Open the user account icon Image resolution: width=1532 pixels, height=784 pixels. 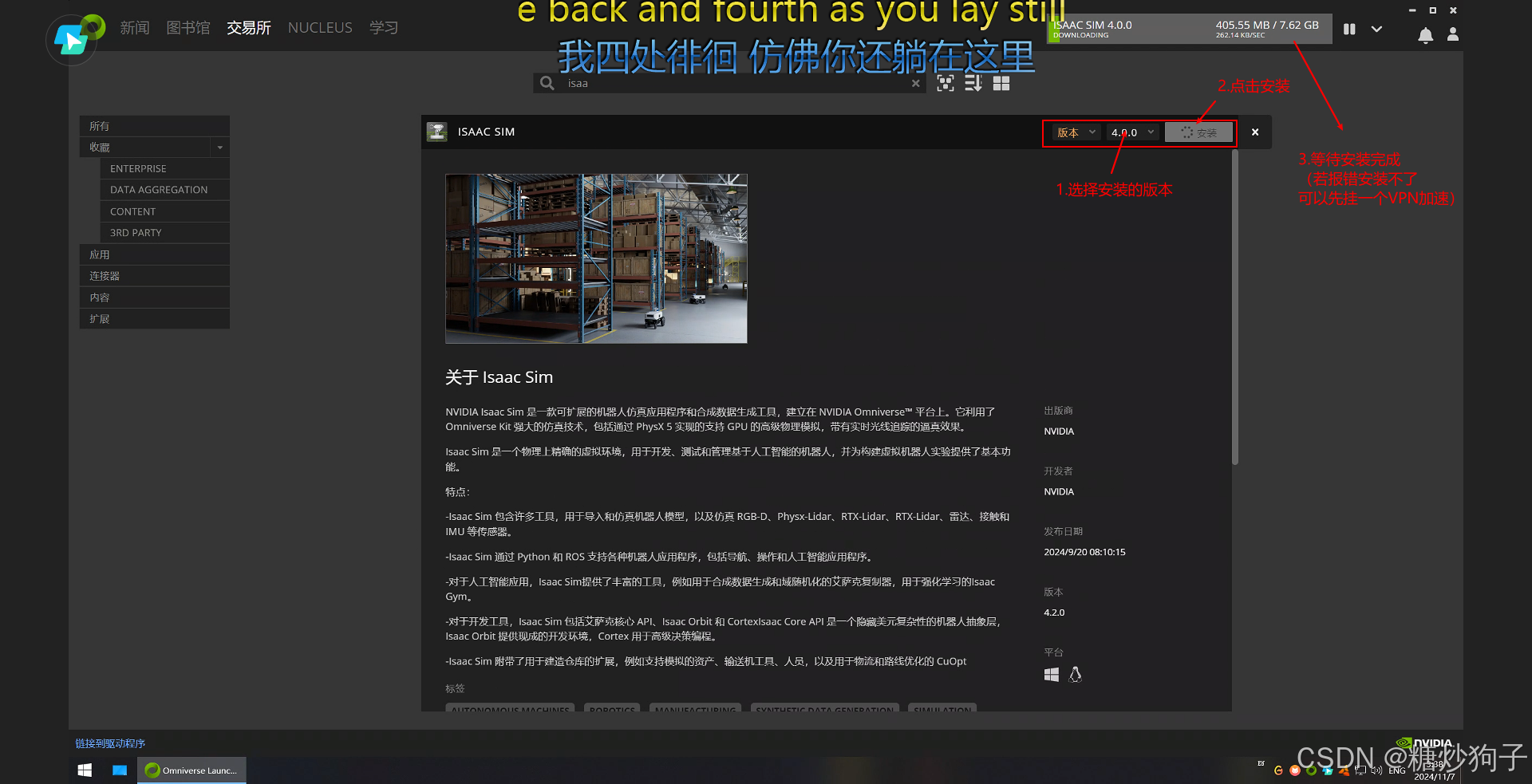(x=1453, y=34)
